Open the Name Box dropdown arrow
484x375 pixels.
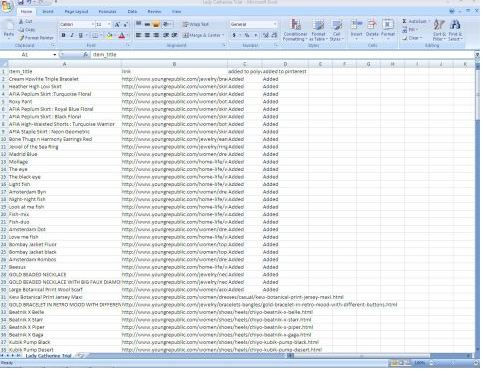click(55, 55)
